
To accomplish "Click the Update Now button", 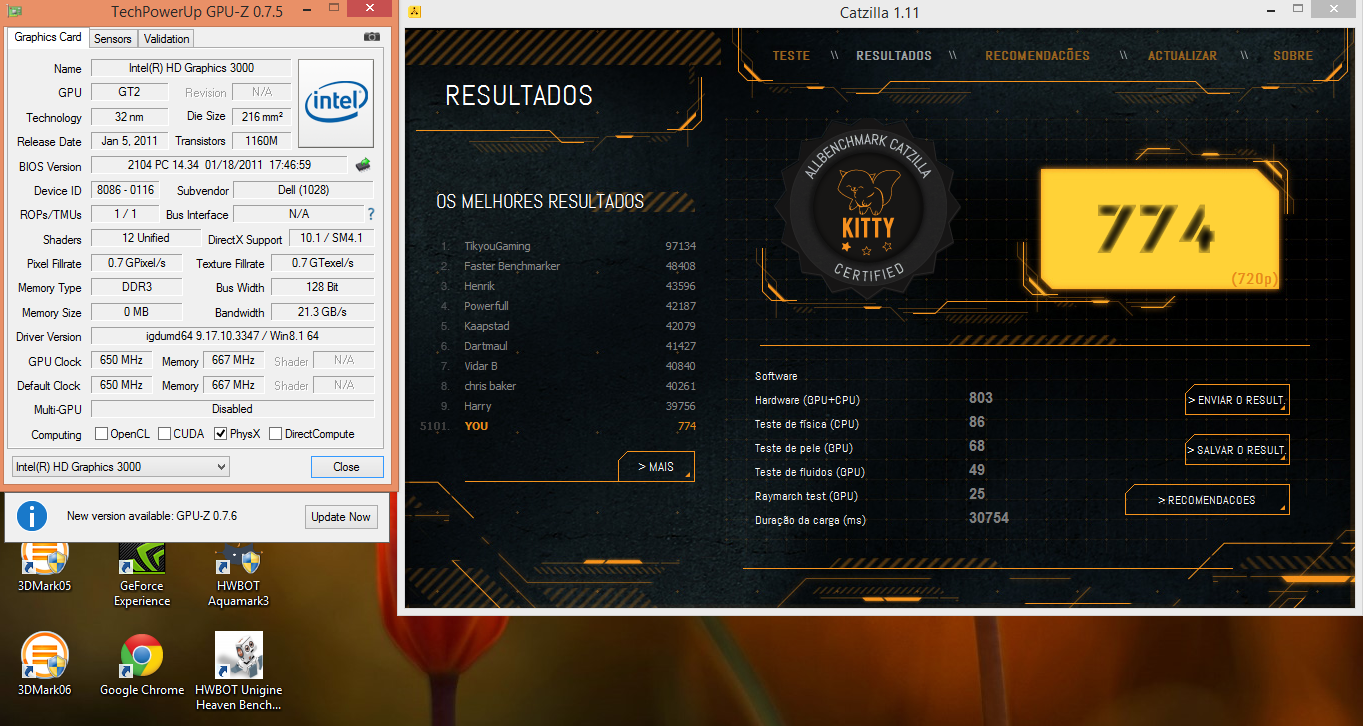I will (x=340, y=517).
